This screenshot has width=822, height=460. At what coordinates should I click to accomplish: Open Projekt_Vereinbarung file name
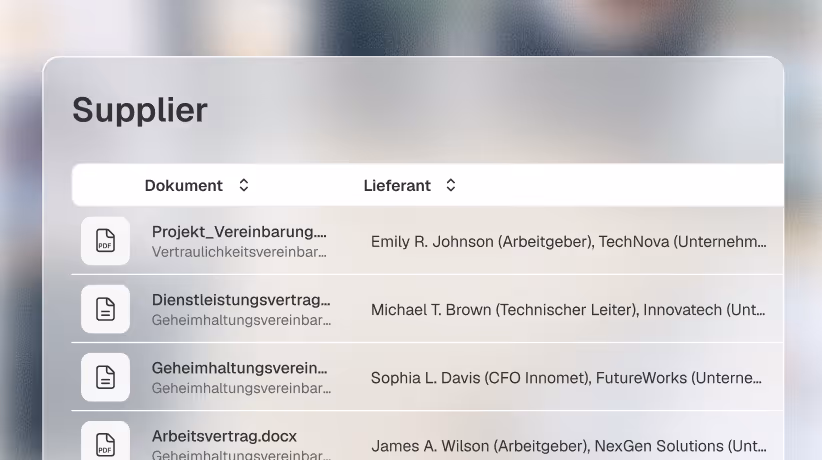(x=239, y=232)
